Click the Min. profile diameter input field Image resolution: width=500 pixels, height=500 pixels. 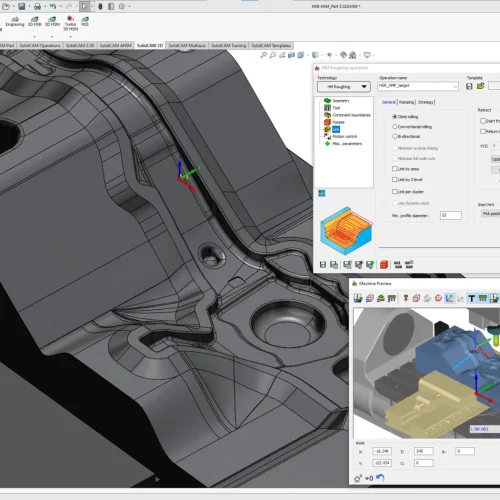[451, 215]
